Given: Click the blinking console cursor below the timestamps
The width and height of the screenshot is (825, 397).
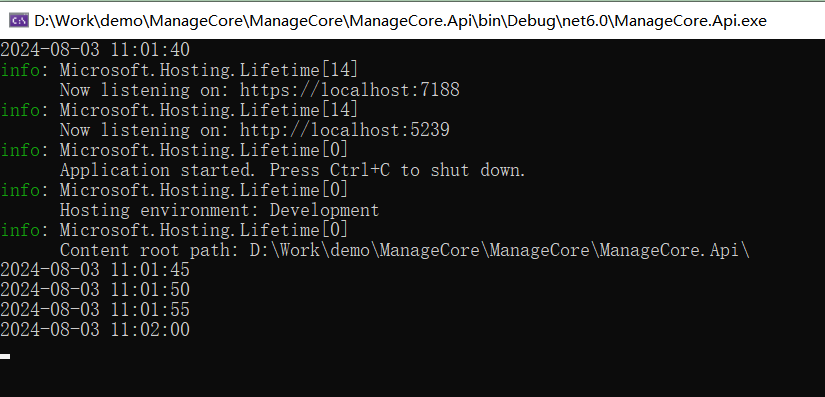Looking at the screenshot, I should click(5, 357).
